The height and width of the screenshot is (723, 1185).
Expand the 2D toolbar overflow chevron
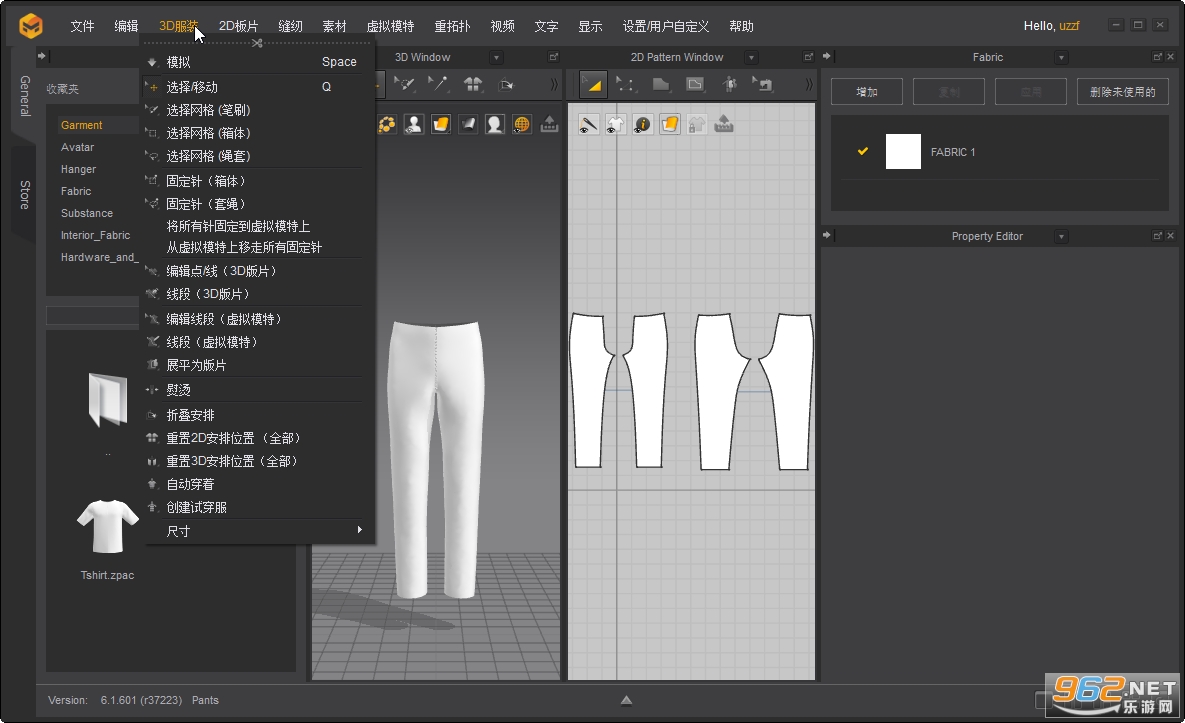[809, 84]
